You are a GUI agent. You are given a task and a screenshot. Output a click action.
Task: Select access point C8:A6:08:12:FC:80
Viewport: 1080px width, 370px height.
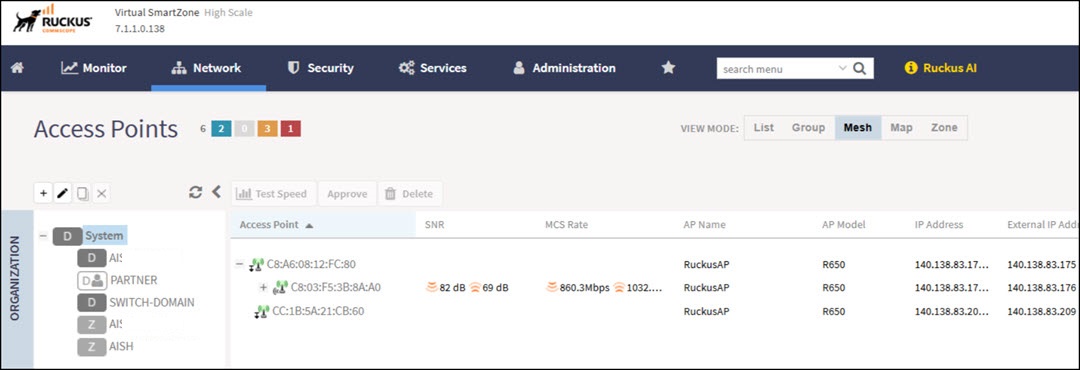point(311,264)
